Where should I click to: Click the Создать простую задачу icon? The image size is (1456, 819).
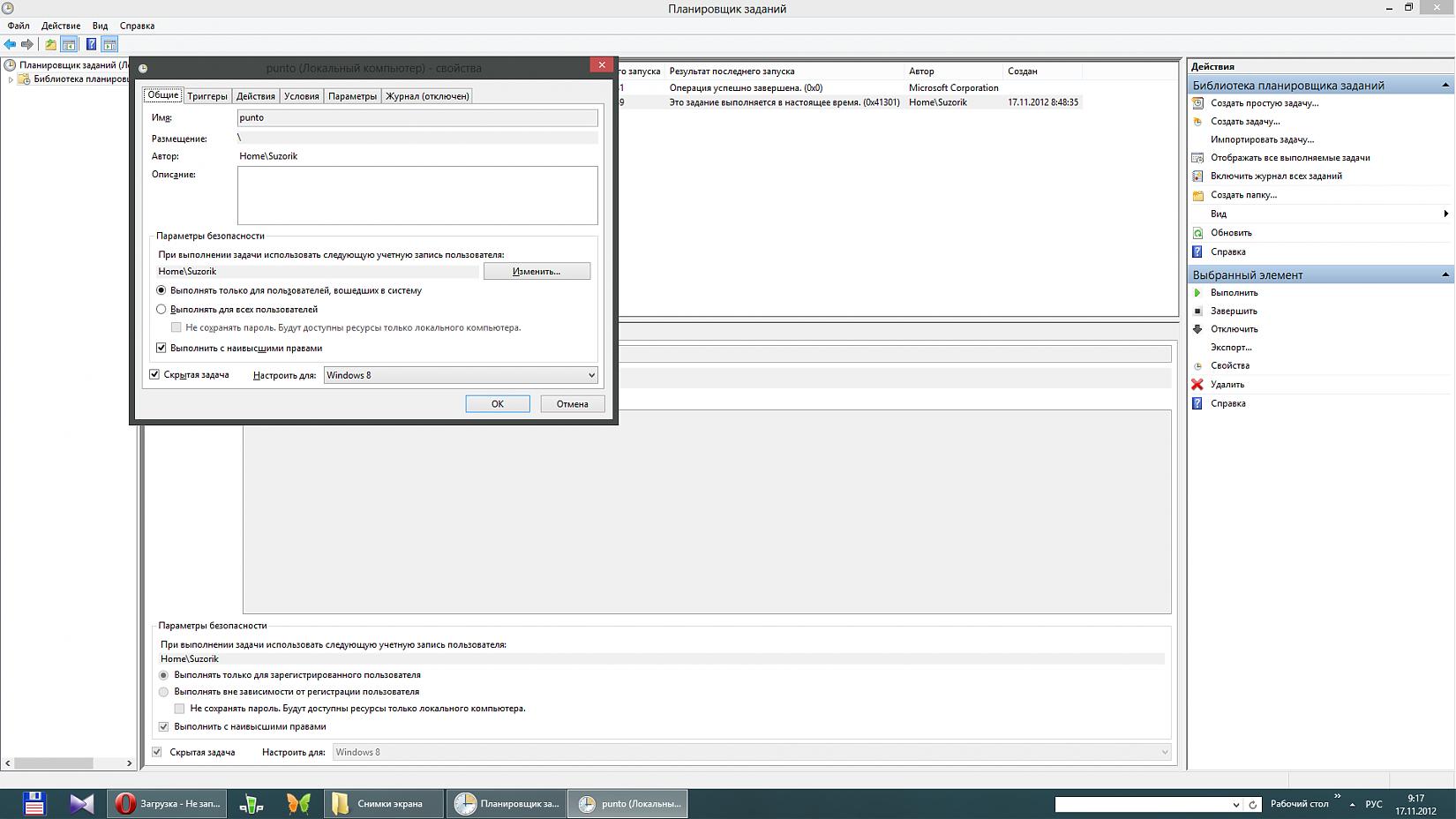1197,103
